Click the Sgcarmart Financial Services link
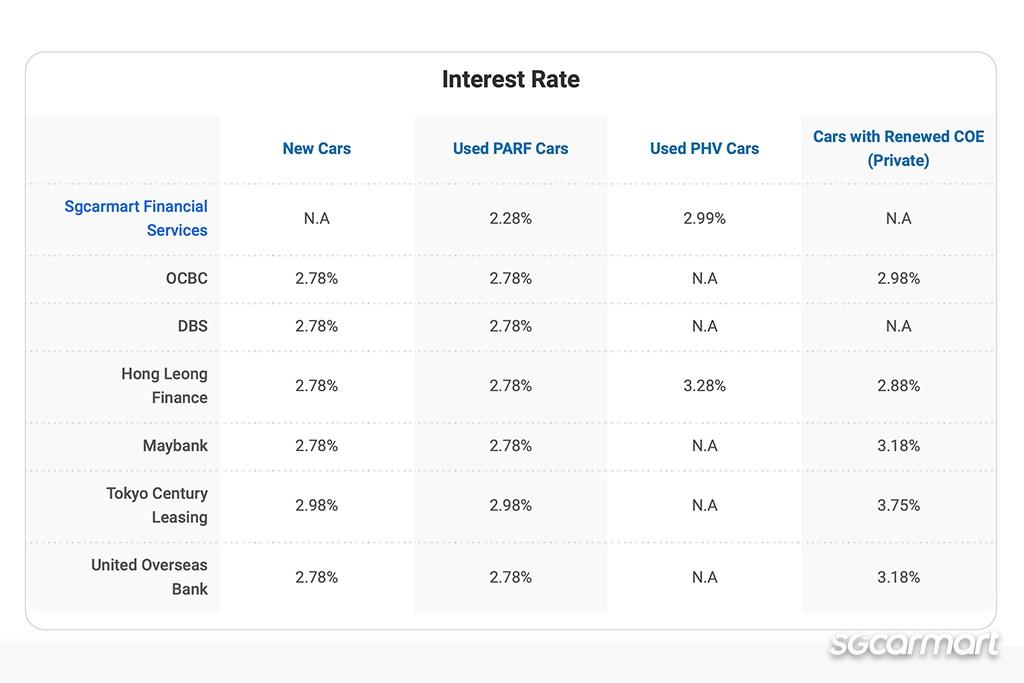This screenshot has height=683, width=1024. 136,218
